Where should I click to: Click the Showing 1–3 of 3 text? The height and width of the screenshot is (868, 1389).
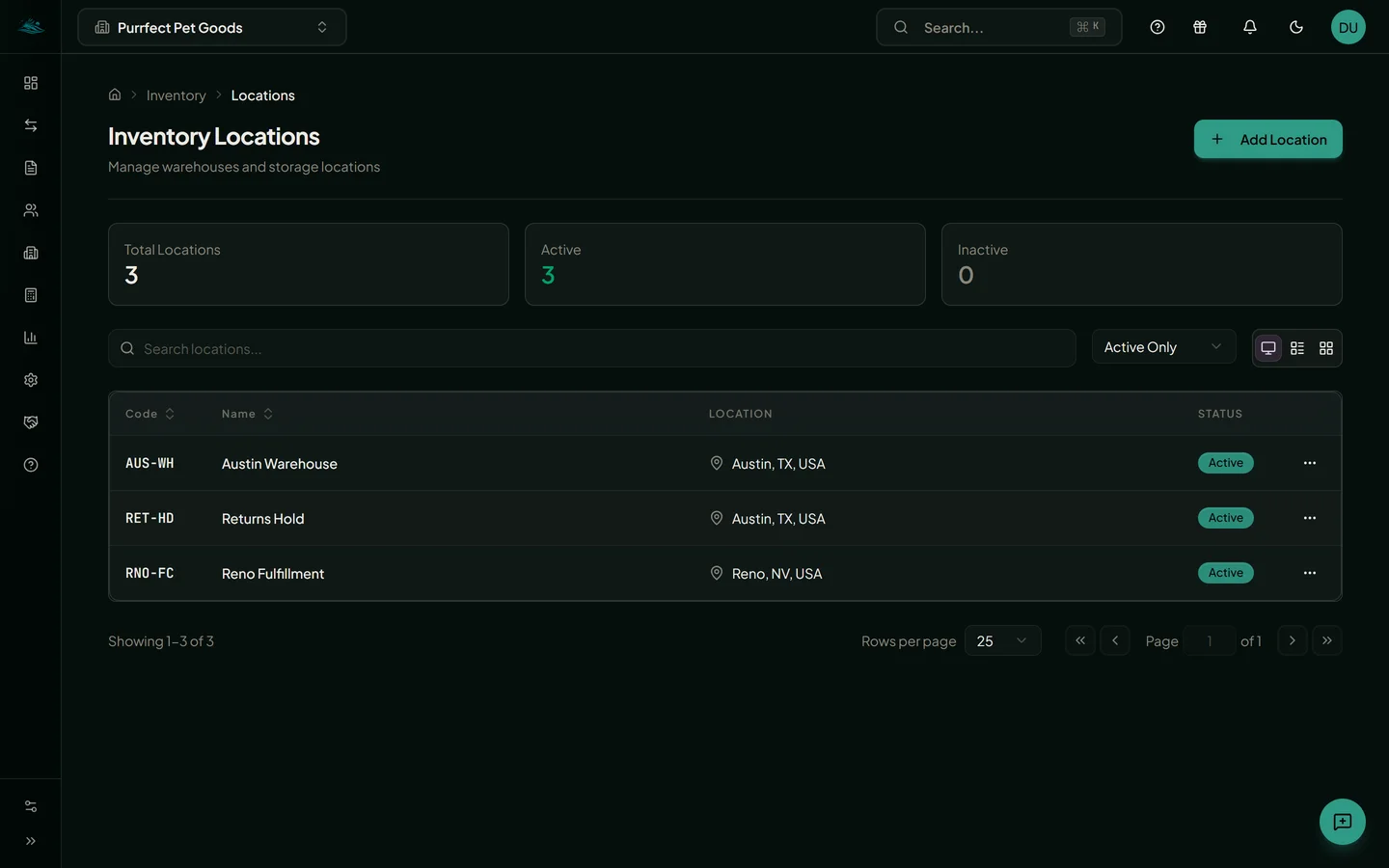coord(161,641)
